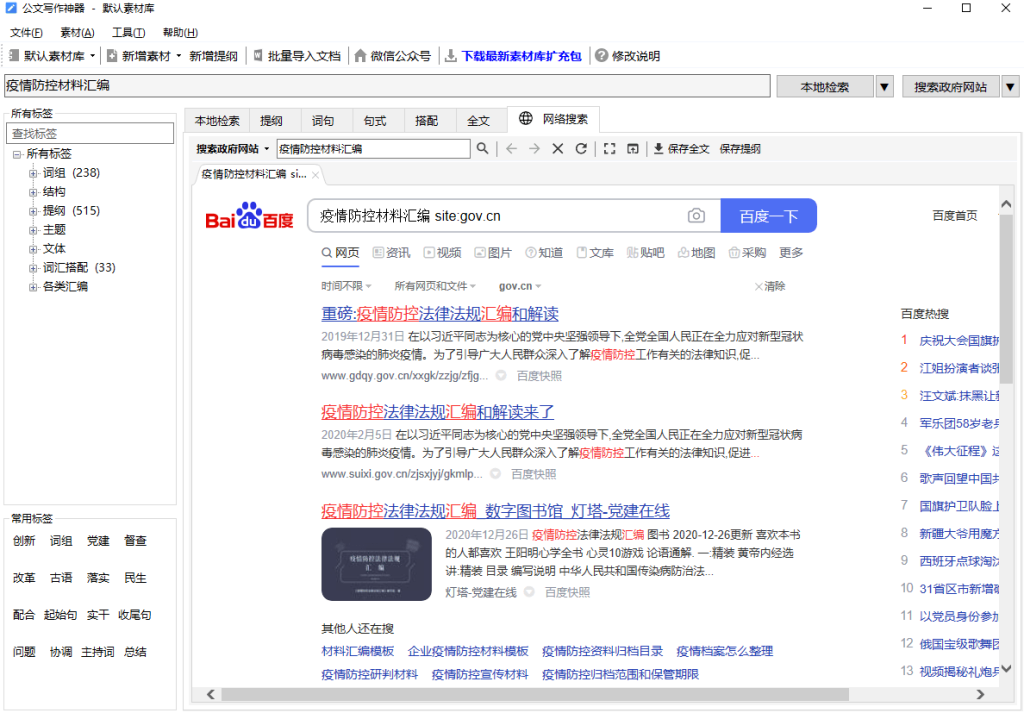Open the 本地检索 dropdown arrow

pyautogui.click(x=884, y=86)
